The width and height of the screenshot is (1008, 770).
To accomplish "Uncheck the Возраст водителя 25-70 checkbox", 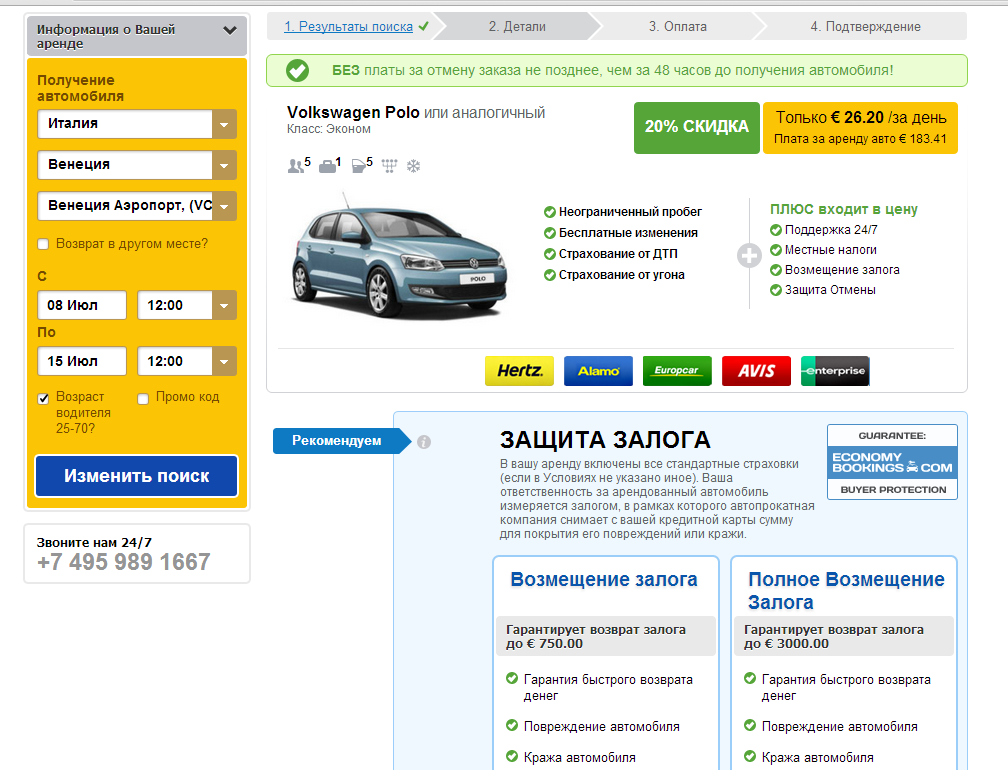I will point(43,398).
